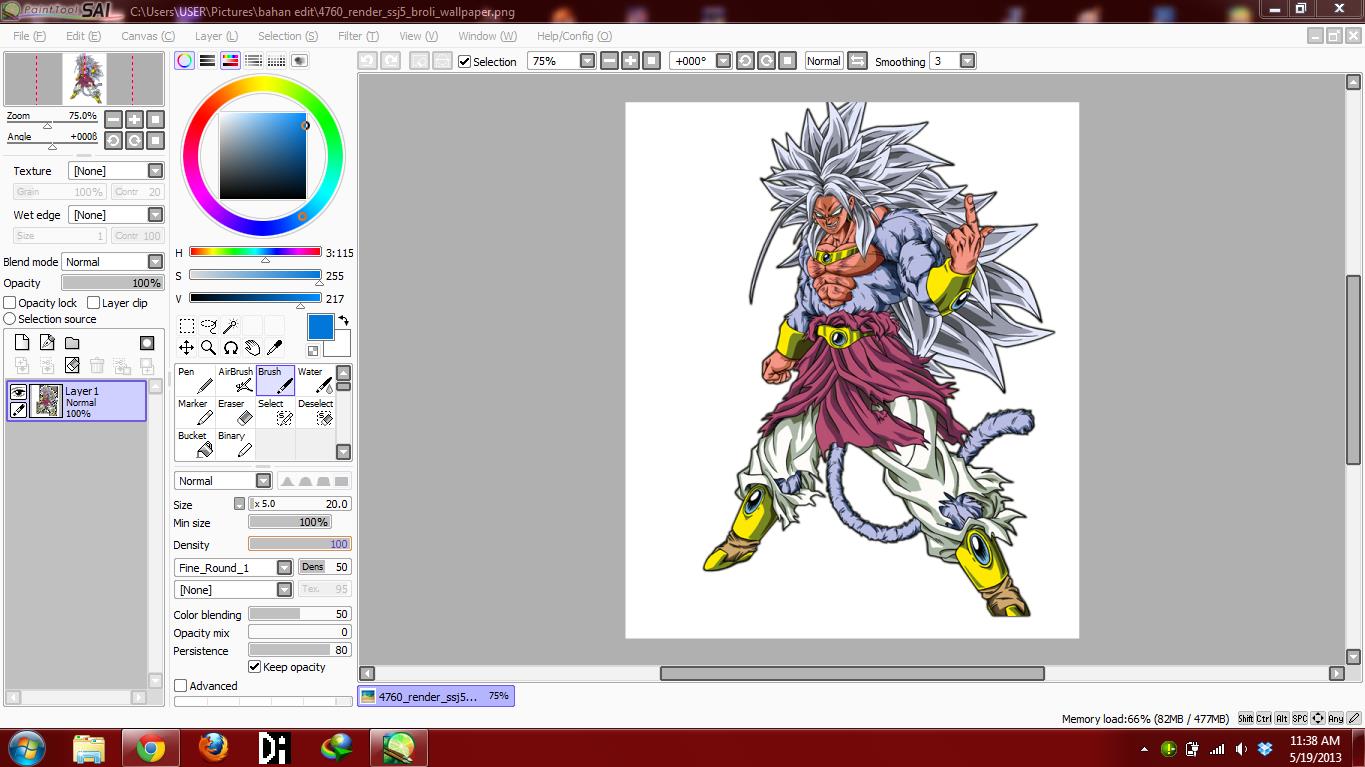Create a new normal layer
The height and width of the screenshot is (767, 1365).
(x=22, y=343)
